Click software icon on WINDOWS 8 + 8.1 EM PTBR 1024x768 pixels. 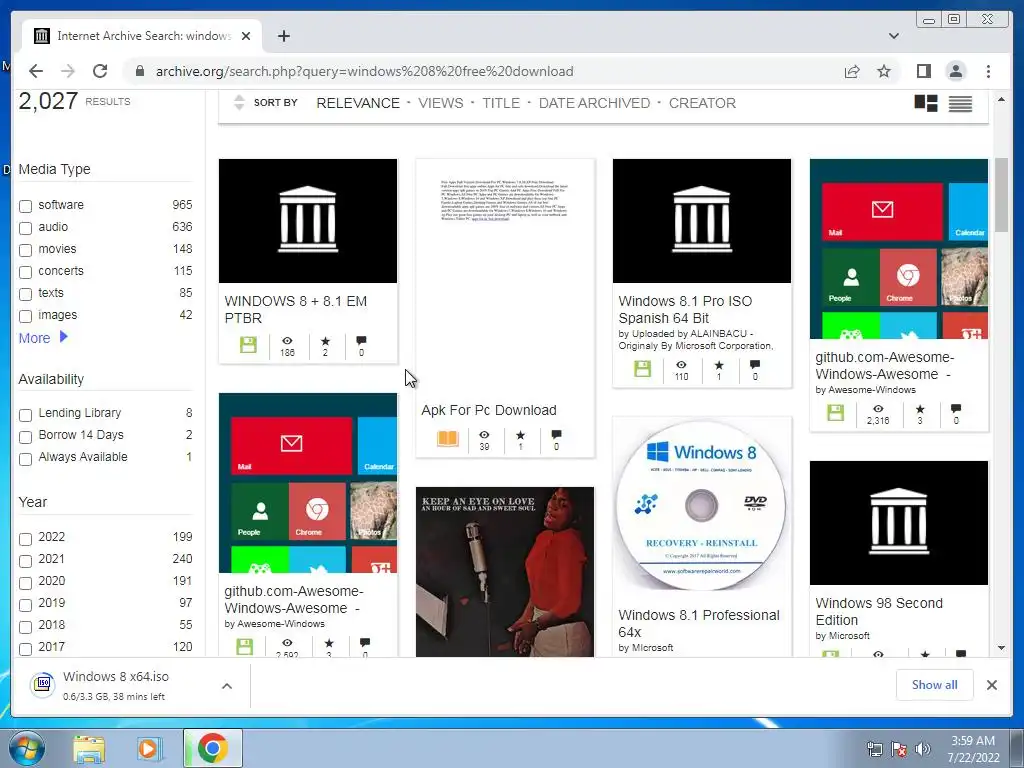[248, 345]
